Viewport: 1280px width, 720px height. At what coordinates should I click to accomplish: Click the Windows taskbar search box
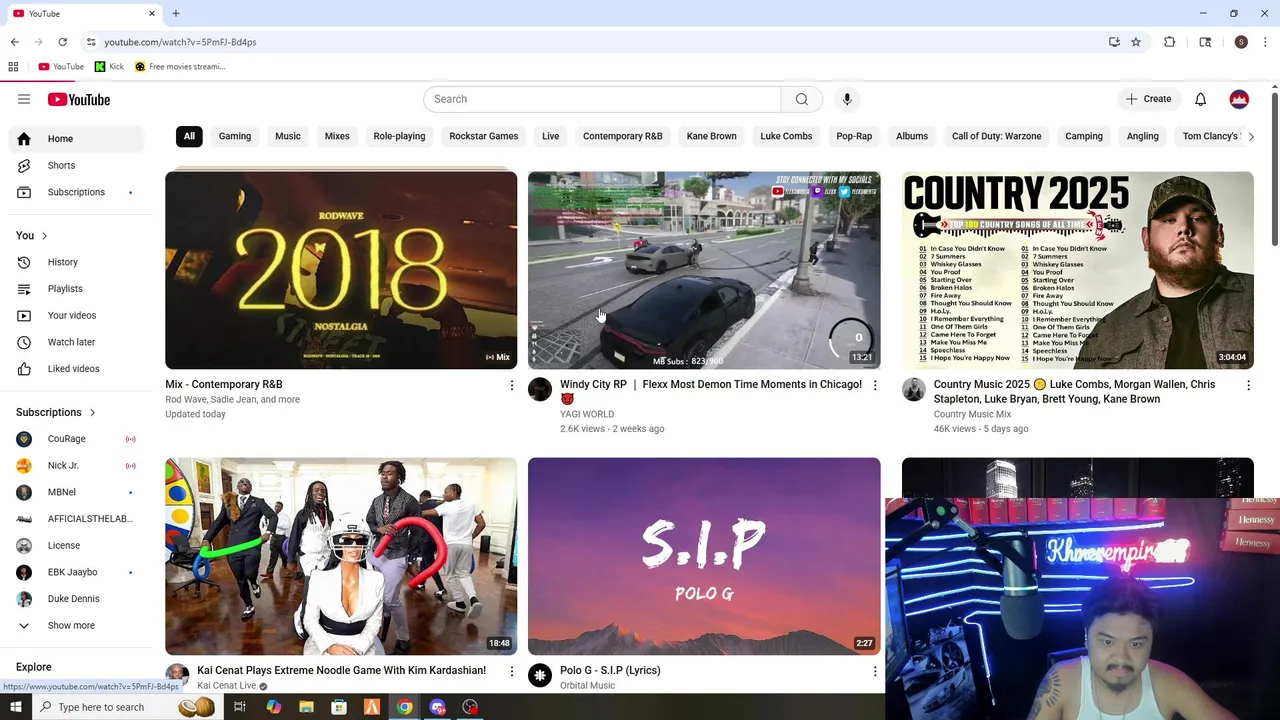(x=125, y=707)
